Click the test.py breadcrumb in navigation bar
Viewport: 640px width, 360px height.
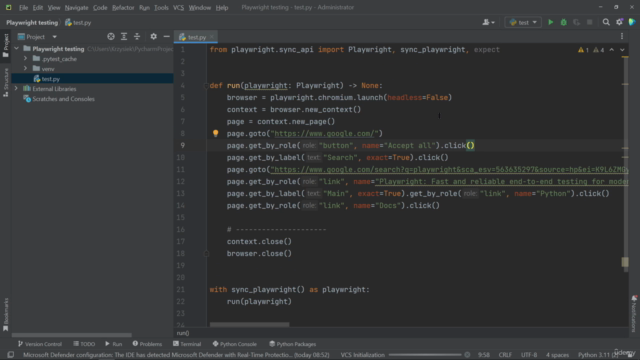tap(78, 22)
